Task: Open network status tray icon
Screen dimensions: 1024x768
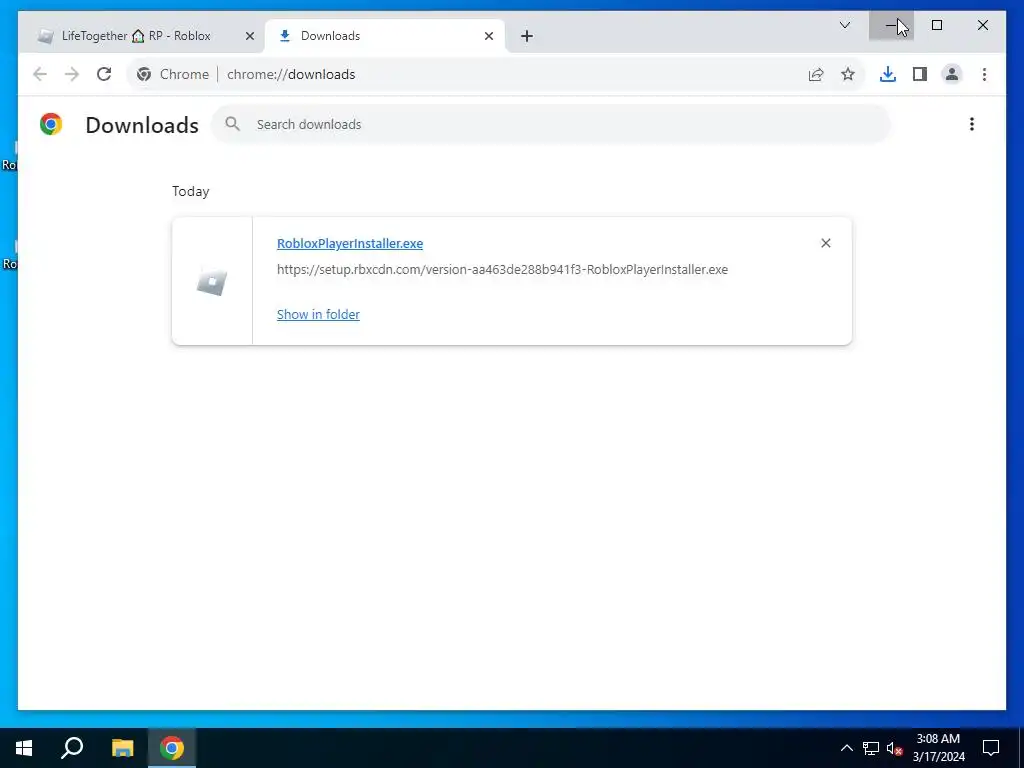Action: tap(871, 748)
